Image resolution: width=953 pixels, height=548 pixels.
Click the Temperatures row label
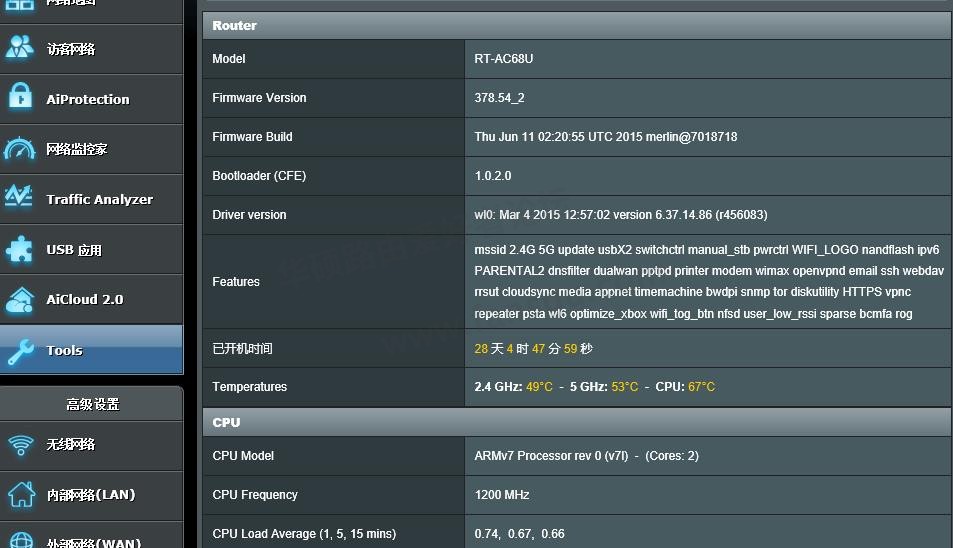(x=249, y=387)
